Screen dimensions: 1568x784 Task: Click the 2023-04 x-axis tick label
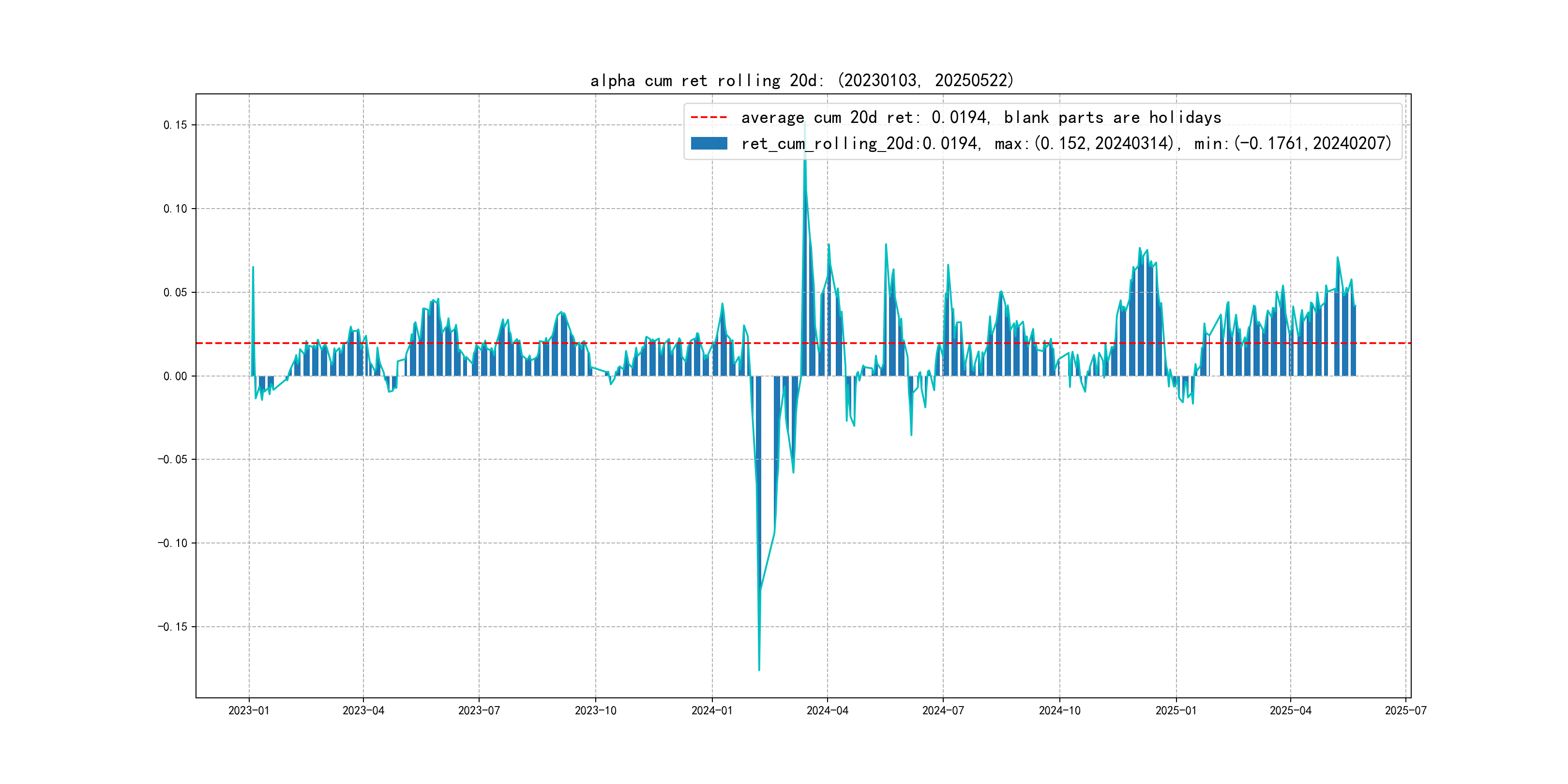[363, 710]
